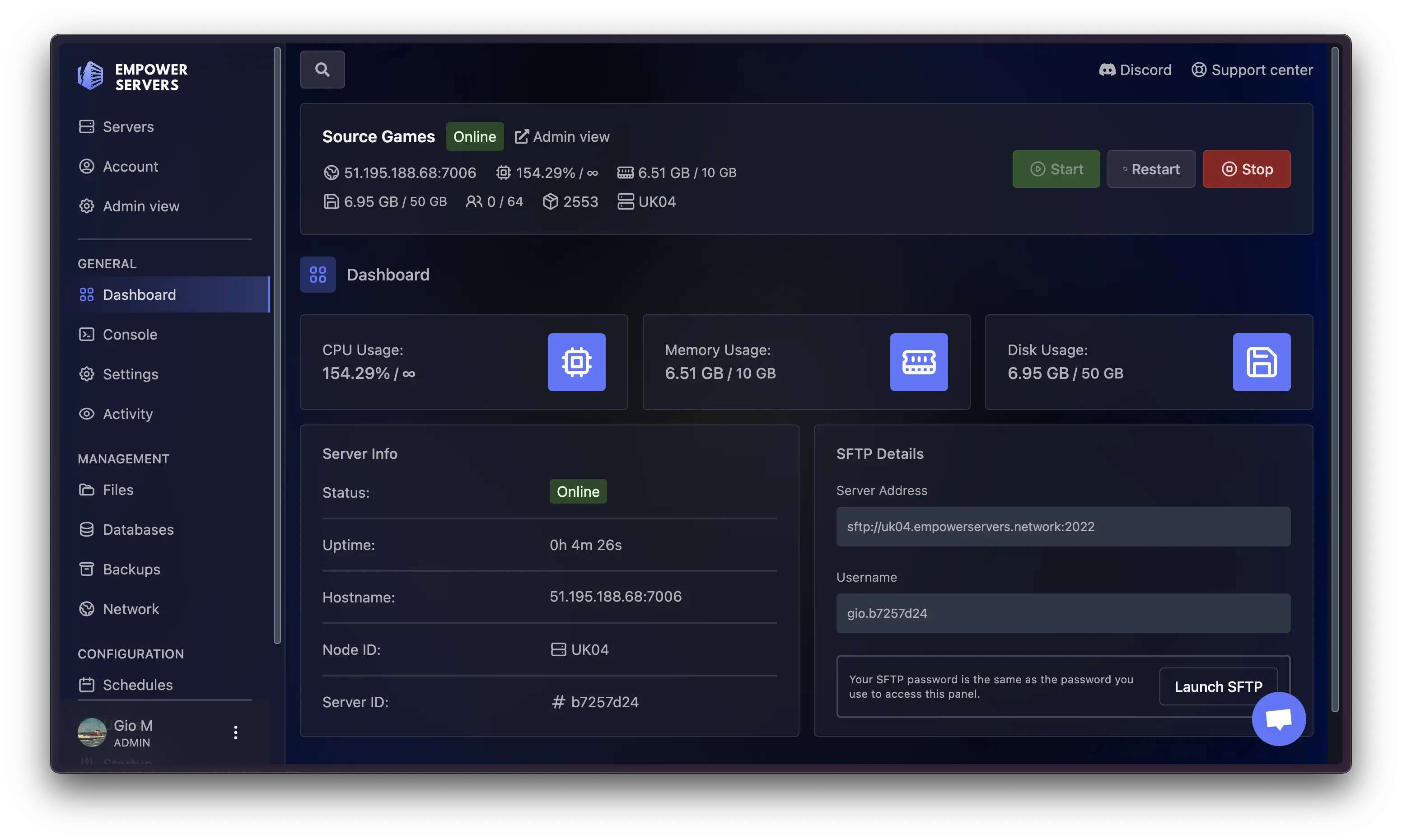Click the Backups sidebar icon
Image resolution: width=1402 pixels, height=840 pixels.
tap(87, 569)
